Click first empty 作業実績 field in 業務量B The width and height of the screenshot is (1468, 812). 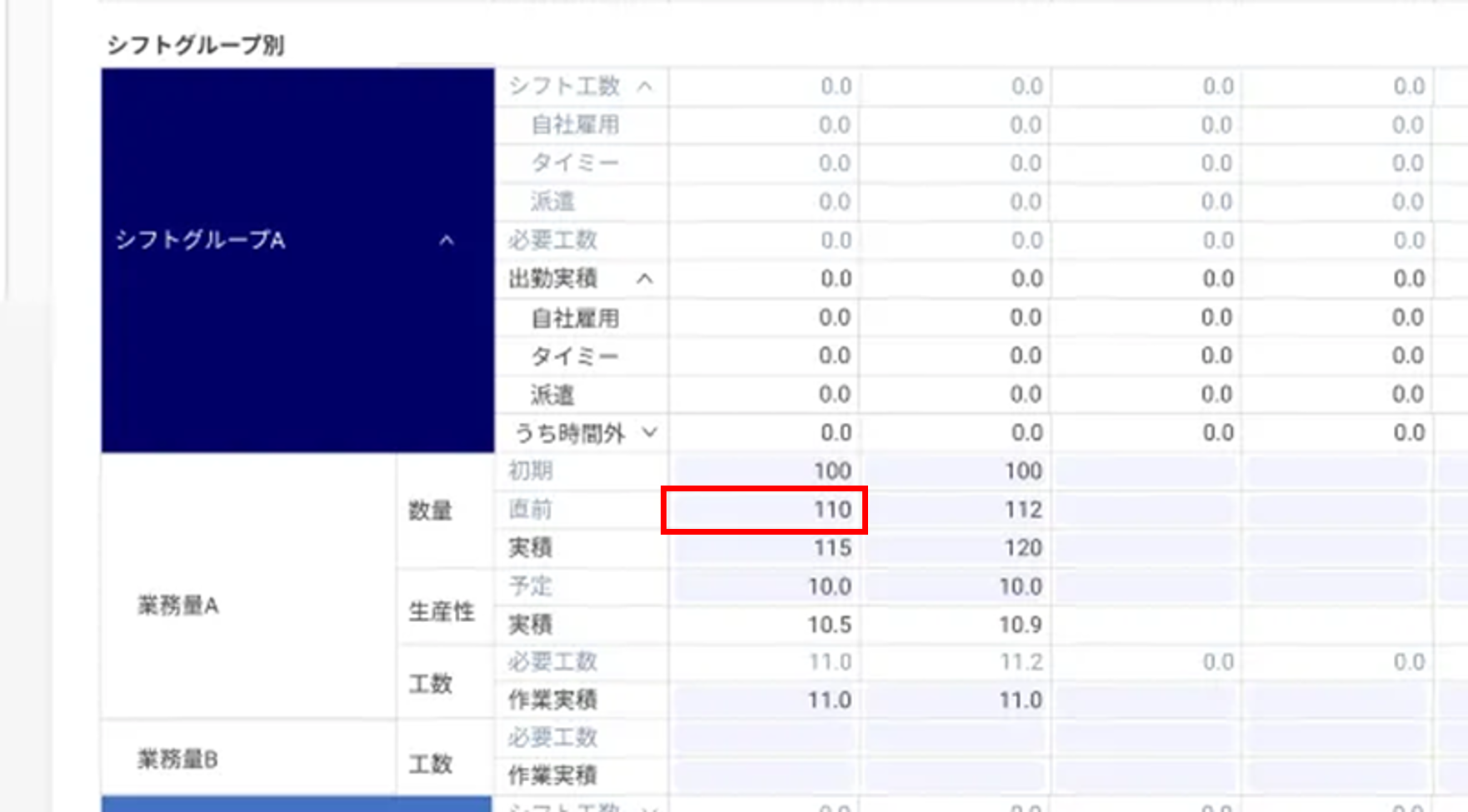pyautogui.click(x=764, y=775)
